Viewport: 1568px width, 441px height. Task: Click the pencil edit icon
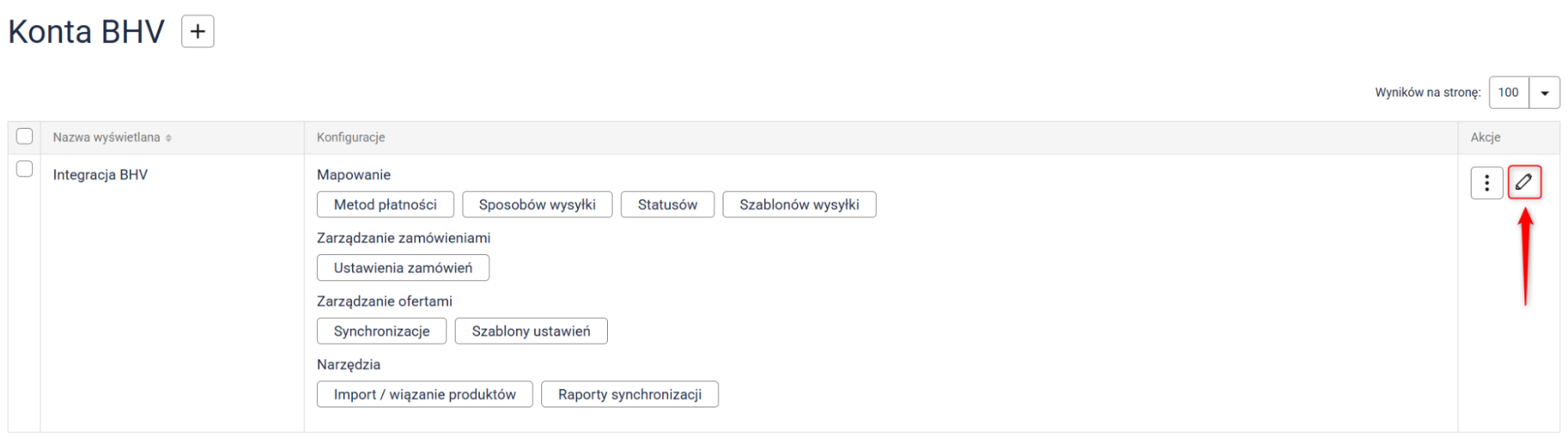tap(1524, 182)
